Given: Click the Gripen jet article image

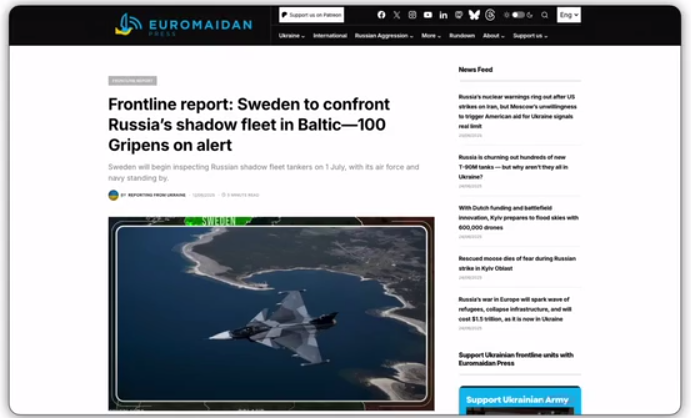Looking at the screenshot, I should tap(271, 313).
